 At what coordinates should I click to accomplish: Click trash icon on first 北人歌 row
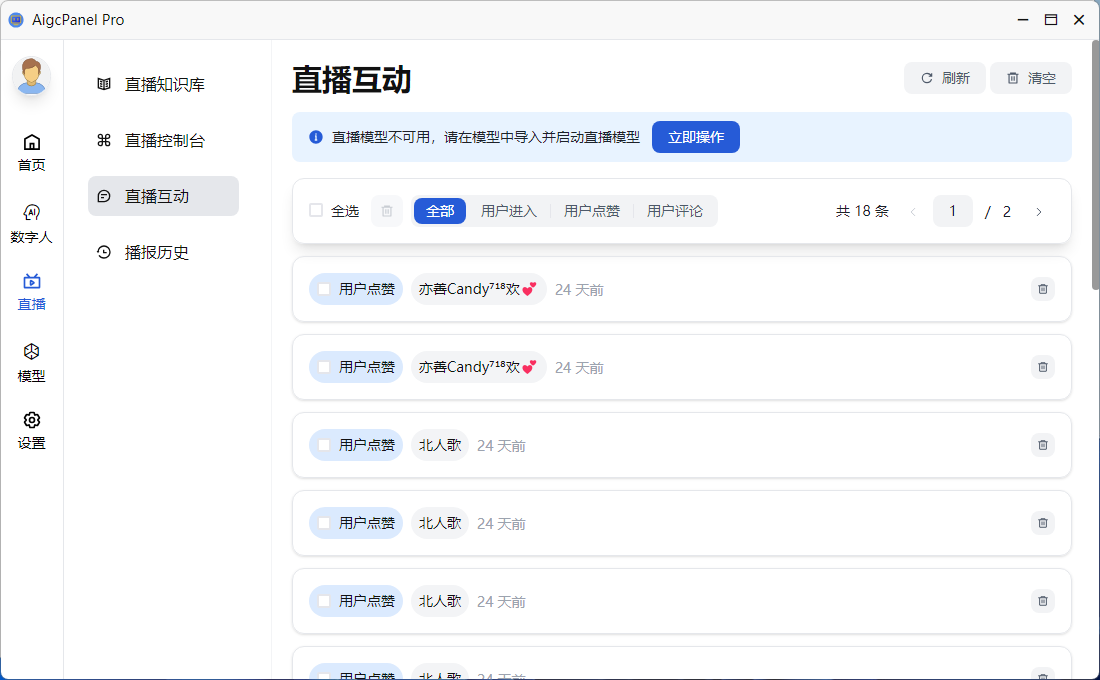pos(1043,445)
